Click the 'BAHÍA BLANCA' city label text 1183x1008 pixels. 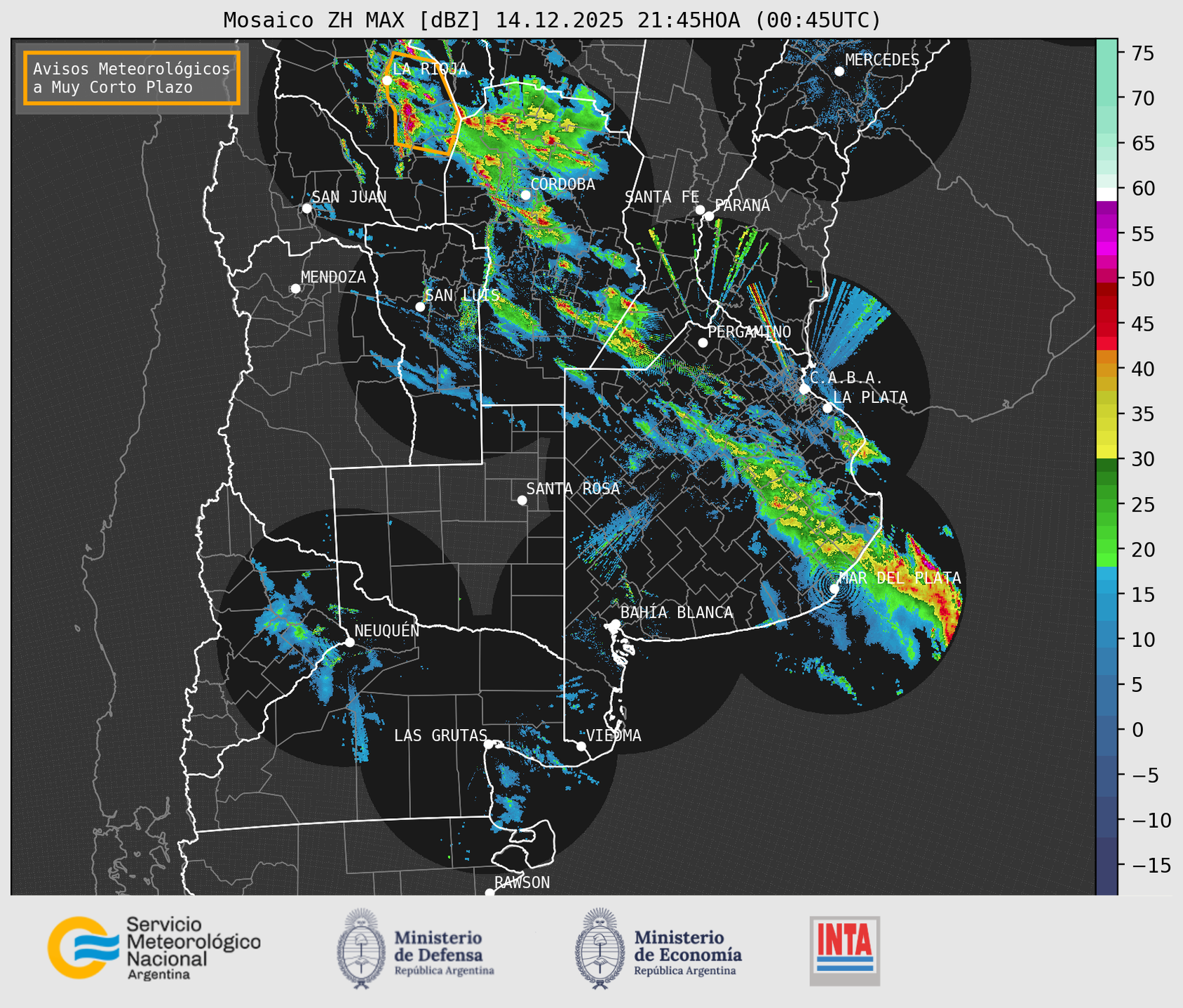677,613
